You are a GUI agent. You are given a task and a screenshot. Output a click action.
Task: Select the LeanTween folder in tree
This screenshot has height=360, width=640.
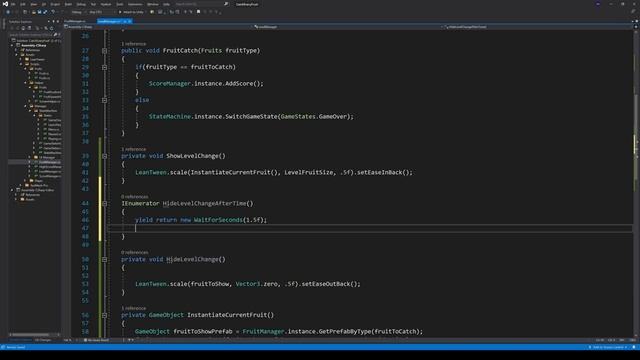pos(37,59)
